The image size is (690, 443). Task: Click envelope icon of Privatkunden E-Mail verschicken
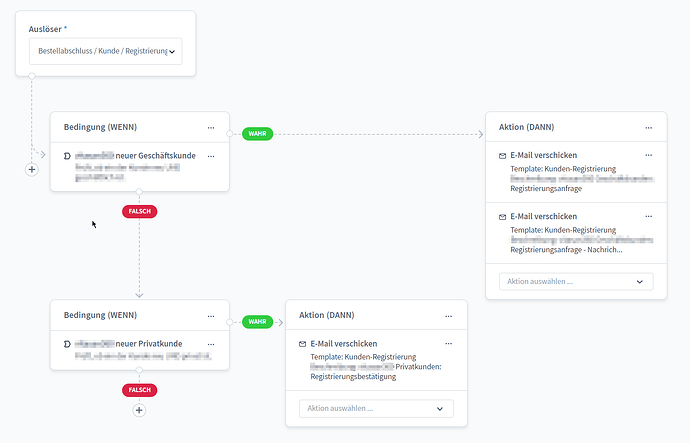tap(302, 344)
